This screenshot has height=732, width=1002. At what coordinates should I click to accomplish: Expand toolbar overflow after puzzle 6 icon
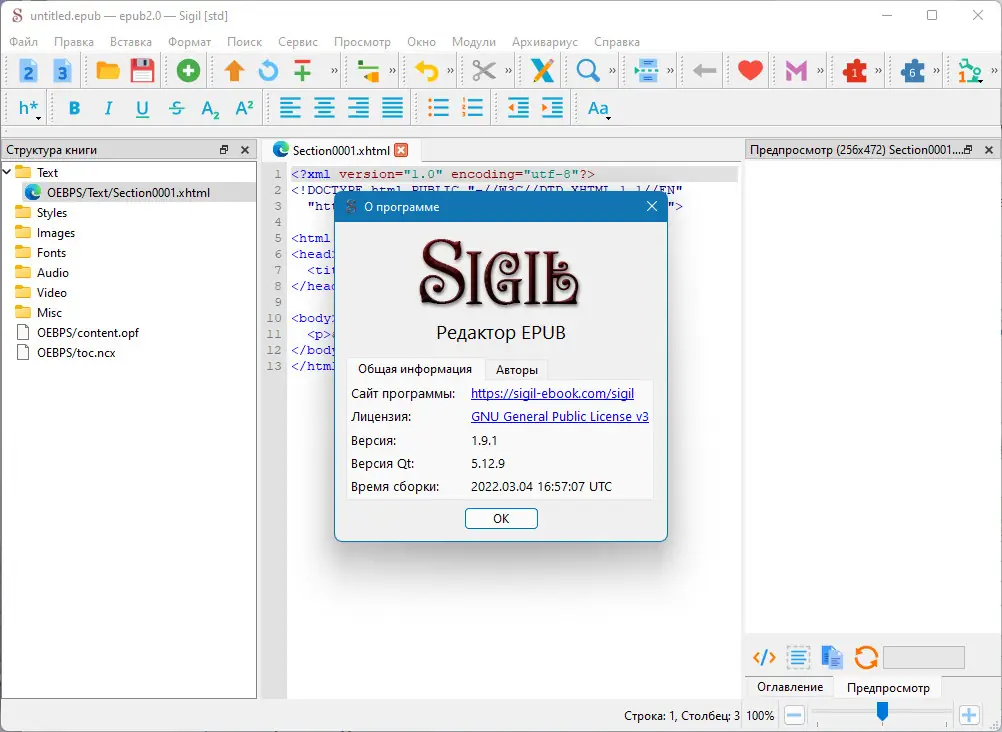click(x=937, y=70)
